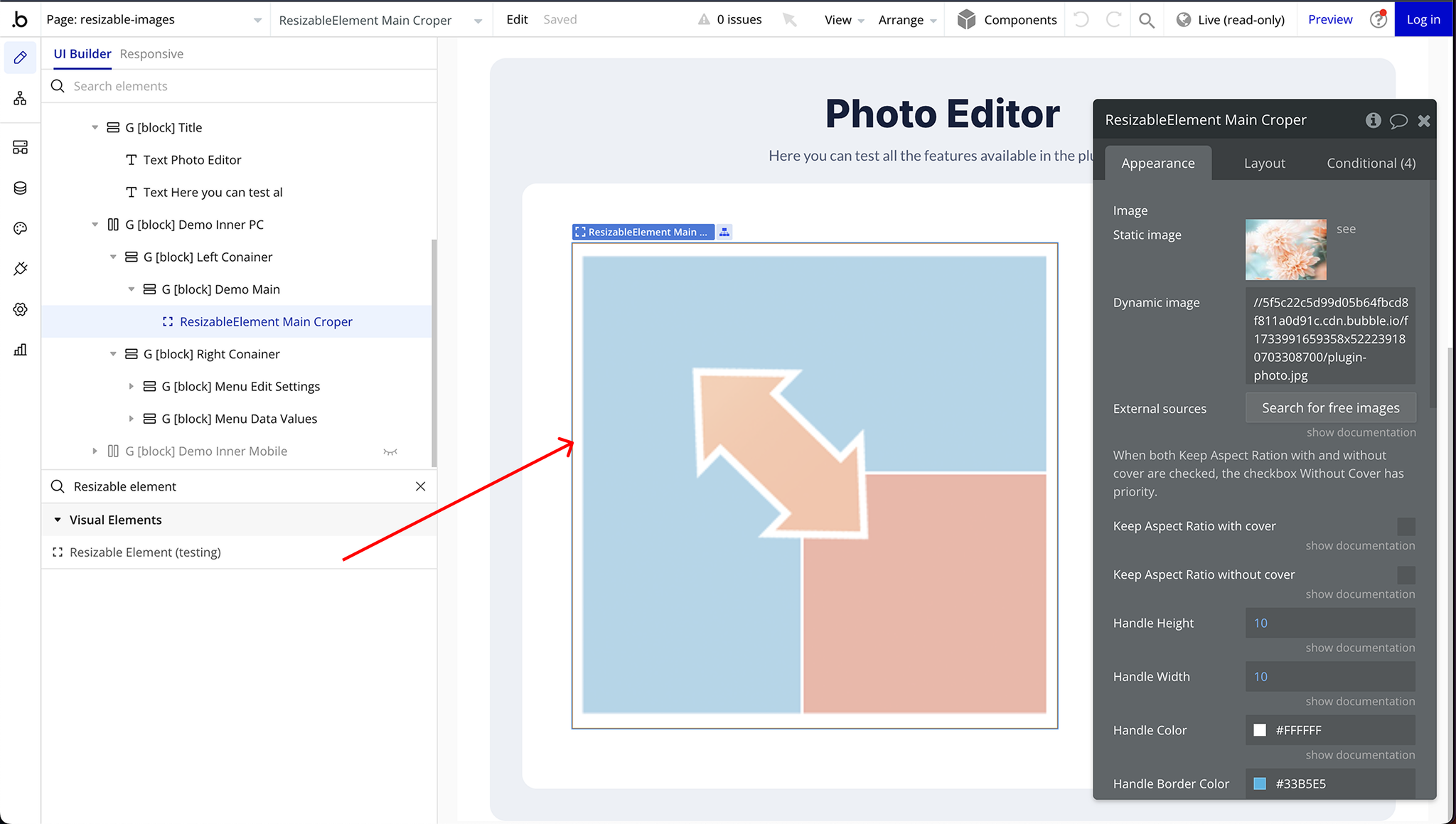Click the Handle Border Color swatch
Image resolution: width=1456 pixels, height=824 pixels.
(1260, 783)
